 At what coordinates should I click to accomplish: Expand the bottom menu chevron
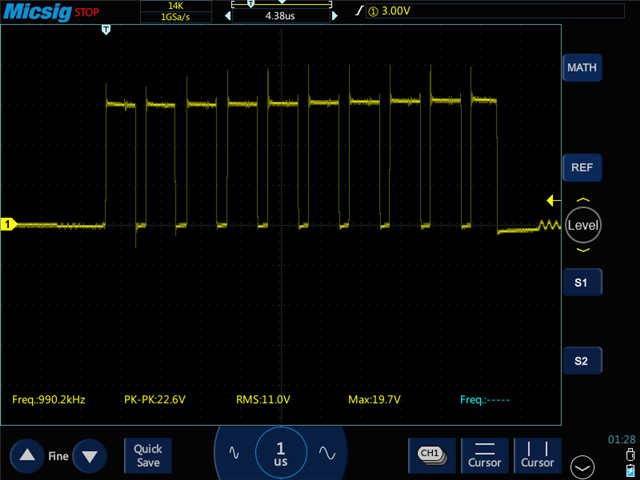(582, 467)
